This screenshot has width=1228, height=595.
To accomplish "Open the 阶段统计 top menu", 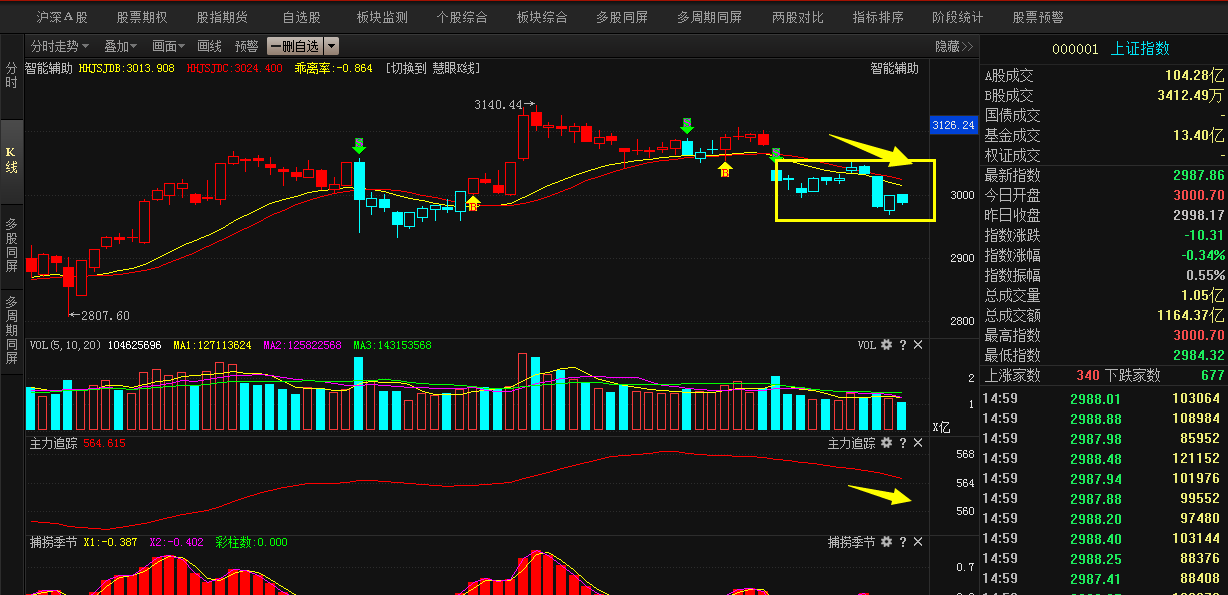I will (x=958, y=17).
